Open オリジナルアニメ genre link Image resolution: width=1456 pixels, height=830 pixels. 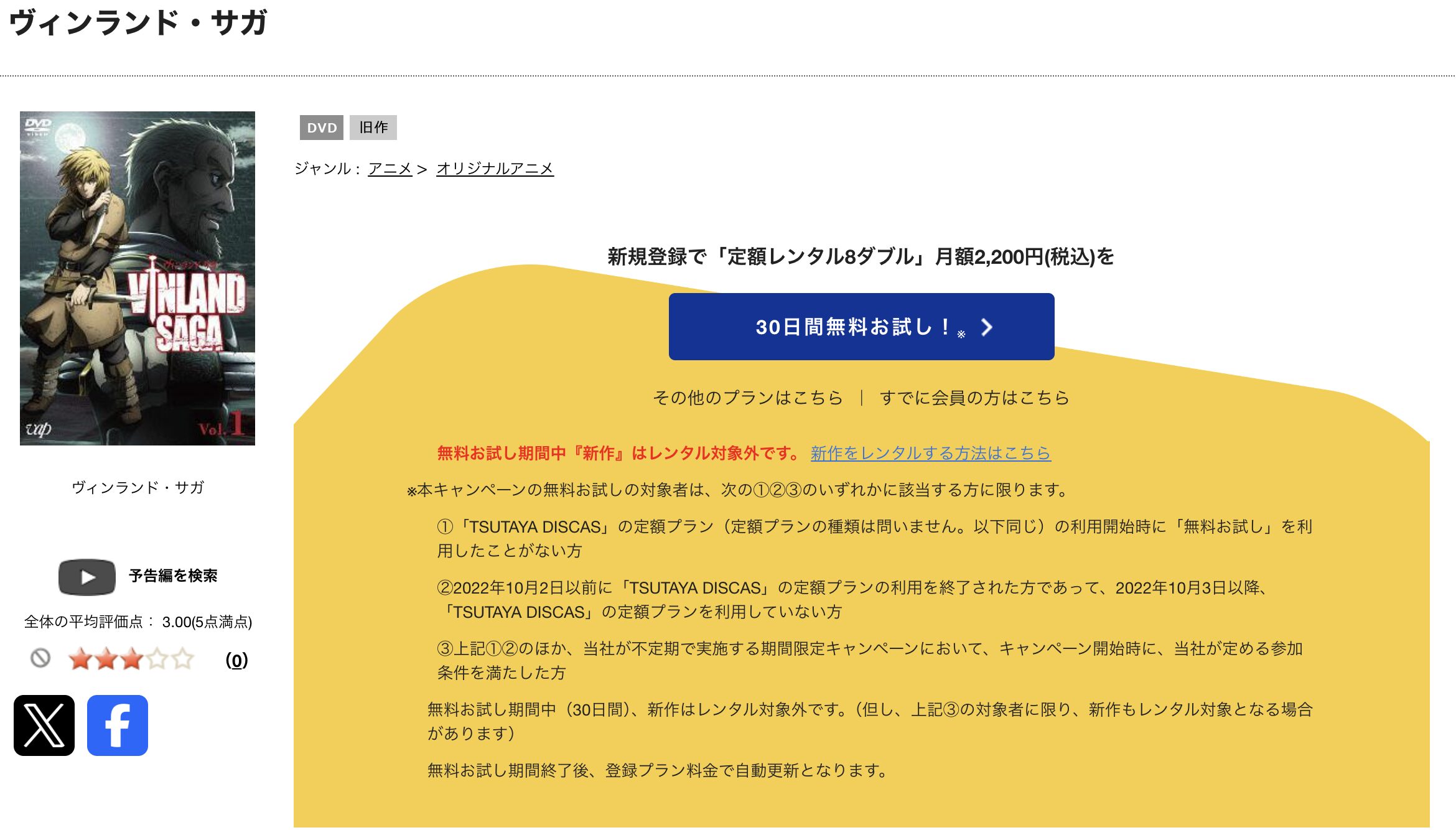pos(495,169)
